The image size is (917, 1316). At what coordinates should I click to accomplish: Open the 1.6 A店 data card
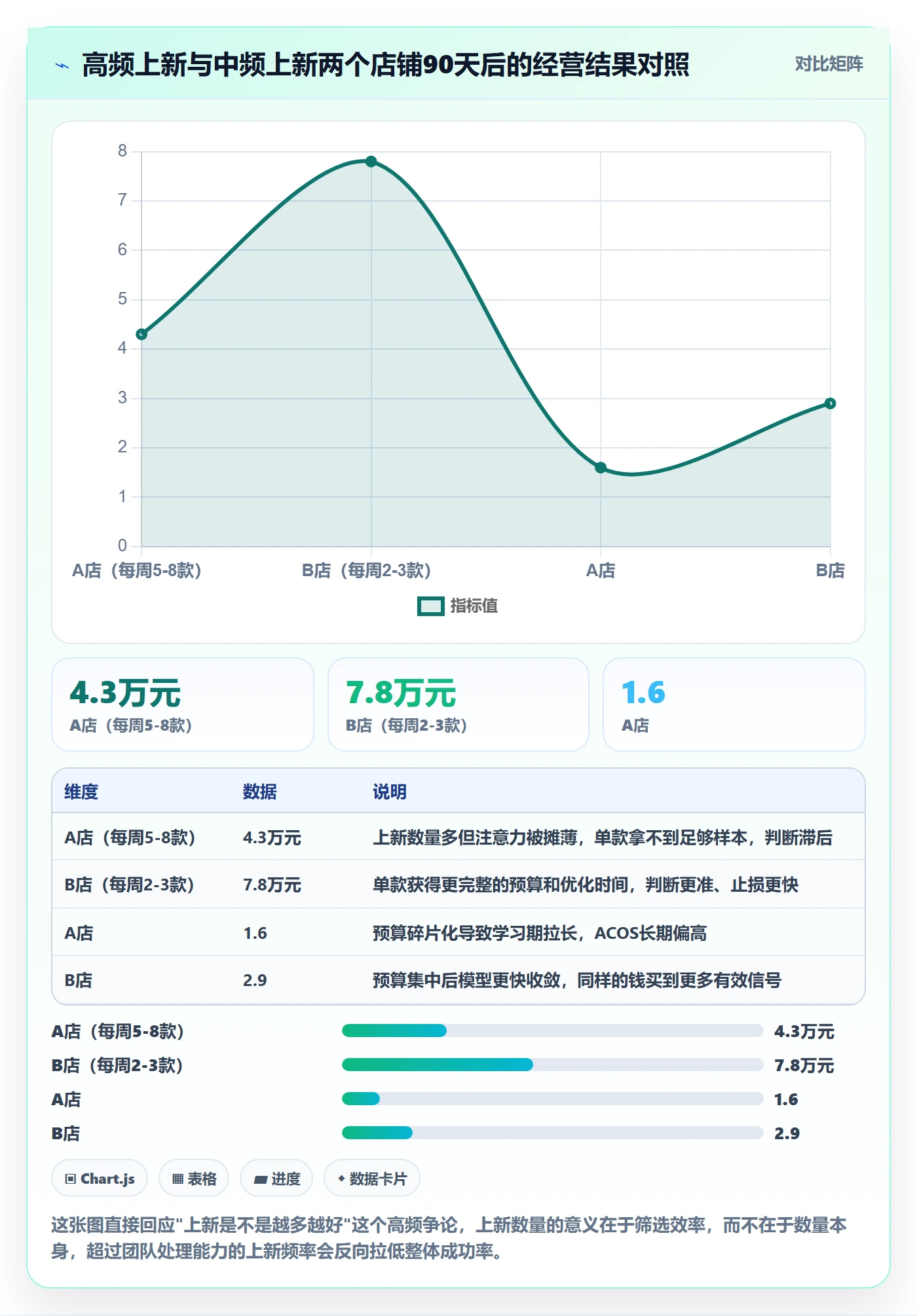coord(734,704)
